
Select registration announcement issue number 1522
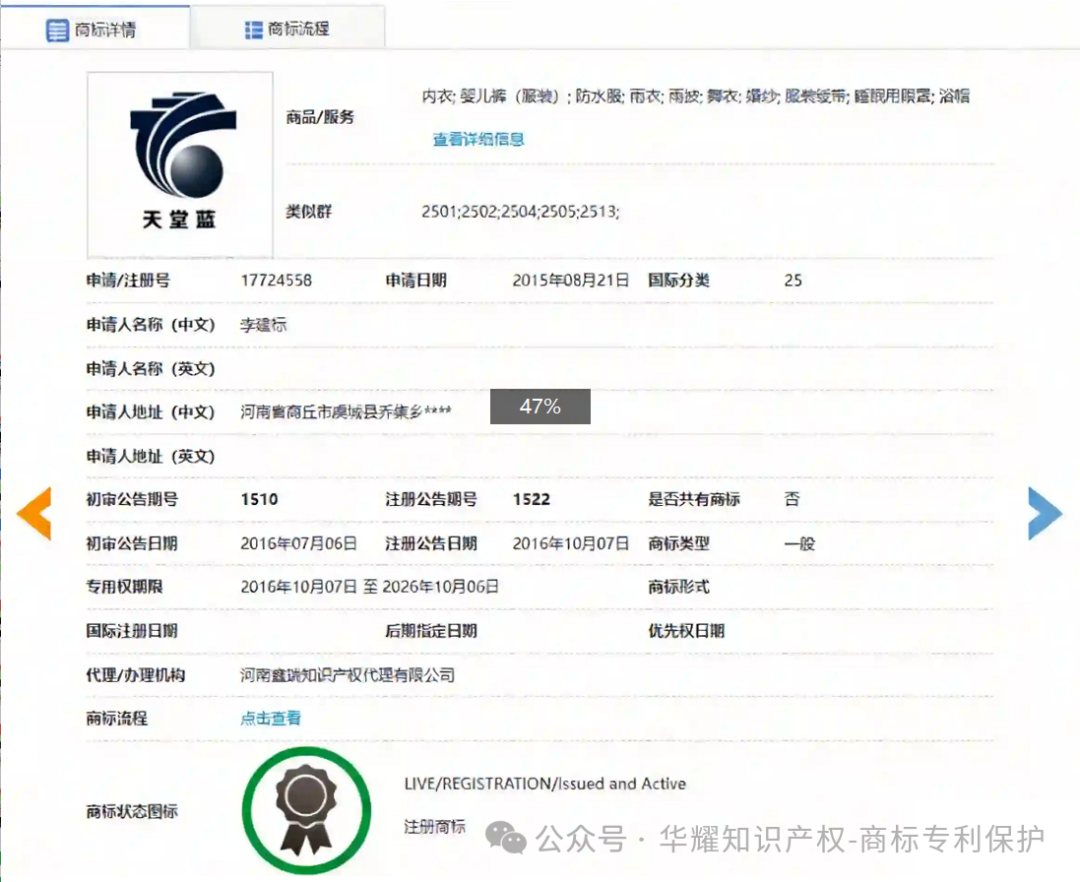[x=531, y=499]
